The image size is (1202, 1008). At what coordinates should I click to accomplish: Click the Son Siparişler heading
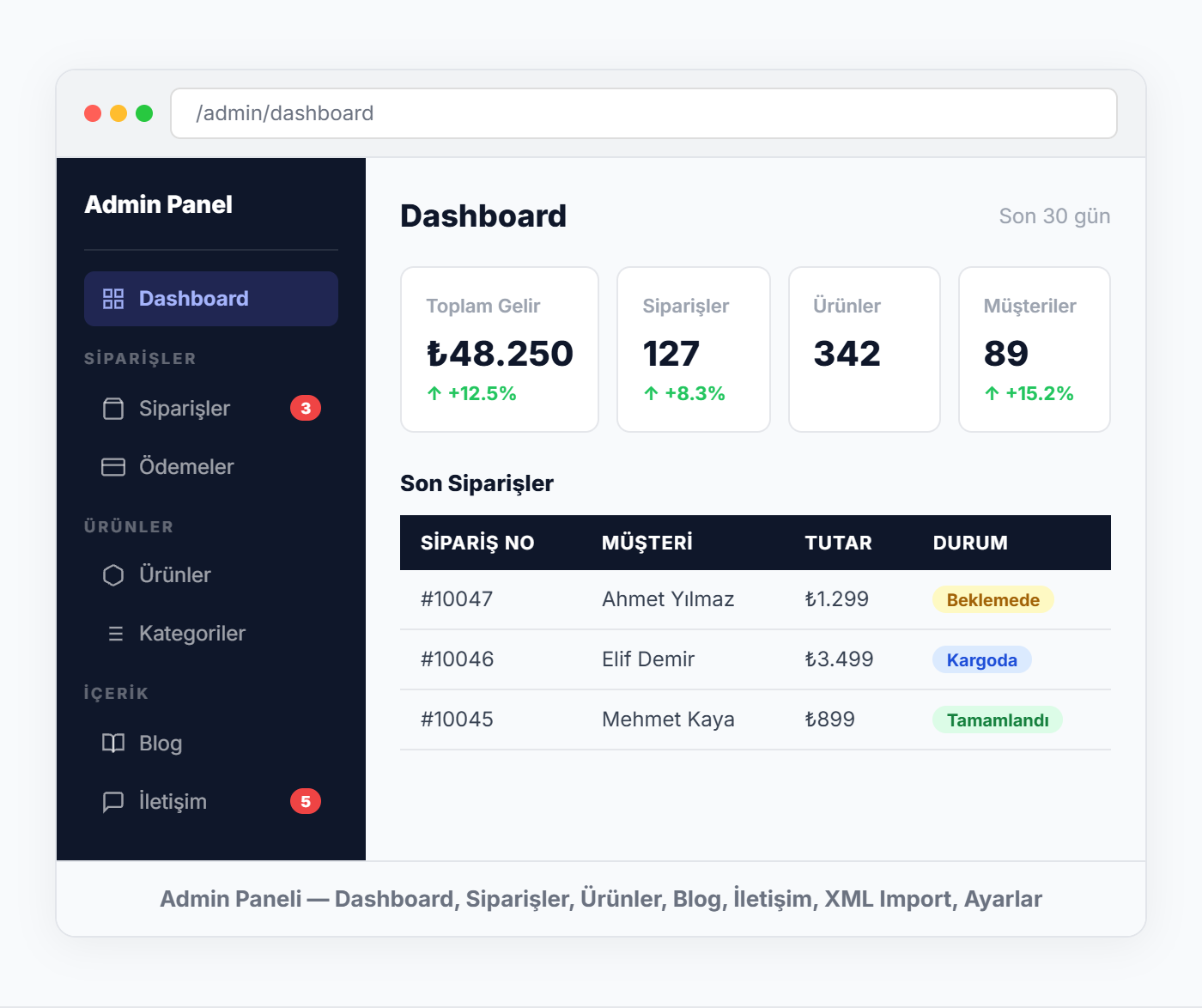(477, 484)
